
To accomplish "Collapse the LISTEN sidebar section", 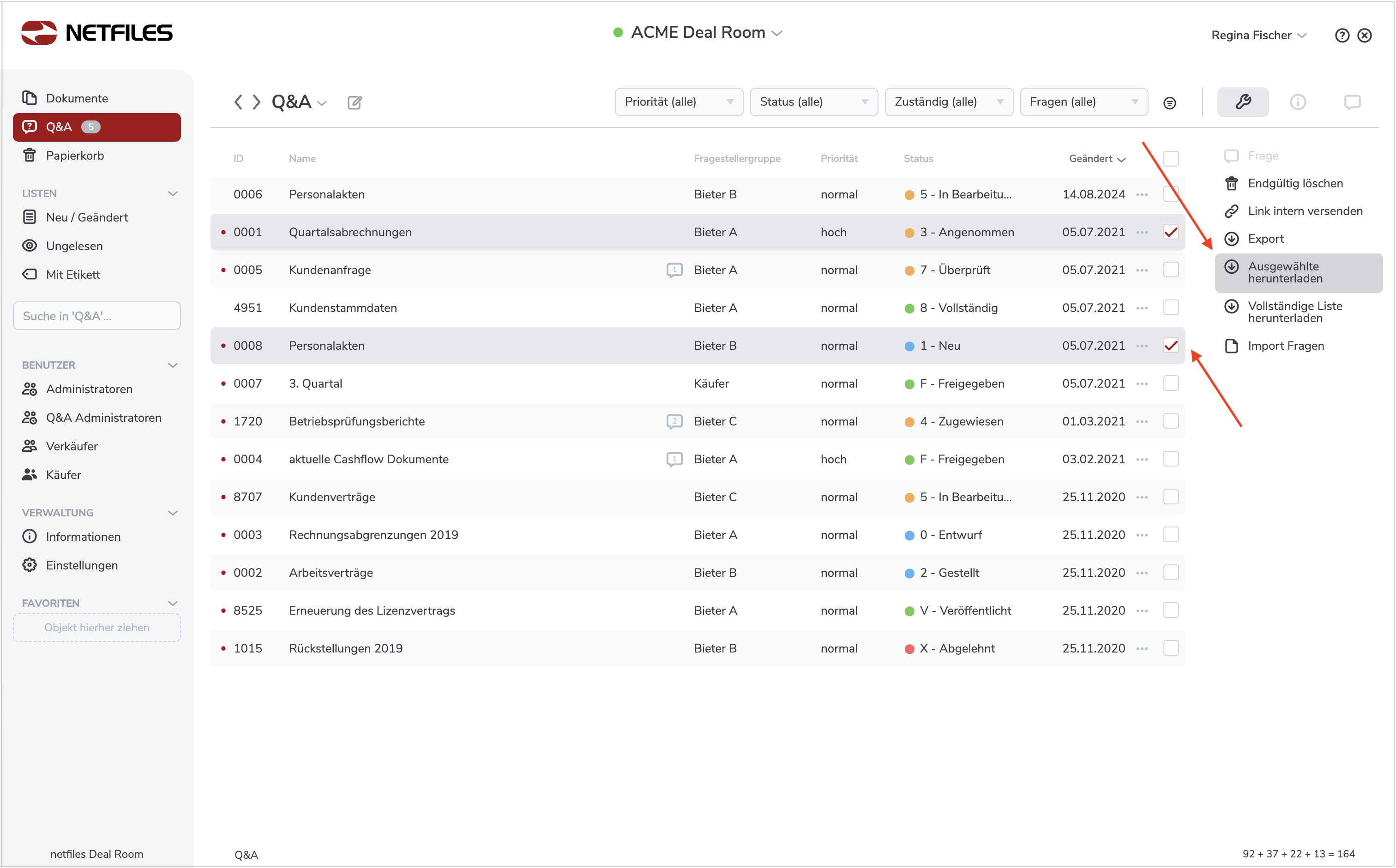I will pos(172,193).
